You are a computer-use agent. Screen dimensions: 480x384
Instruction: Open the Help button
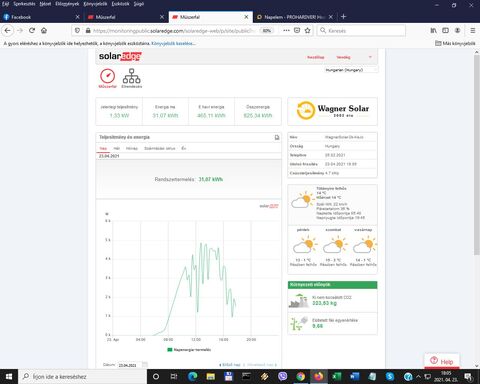442,361
